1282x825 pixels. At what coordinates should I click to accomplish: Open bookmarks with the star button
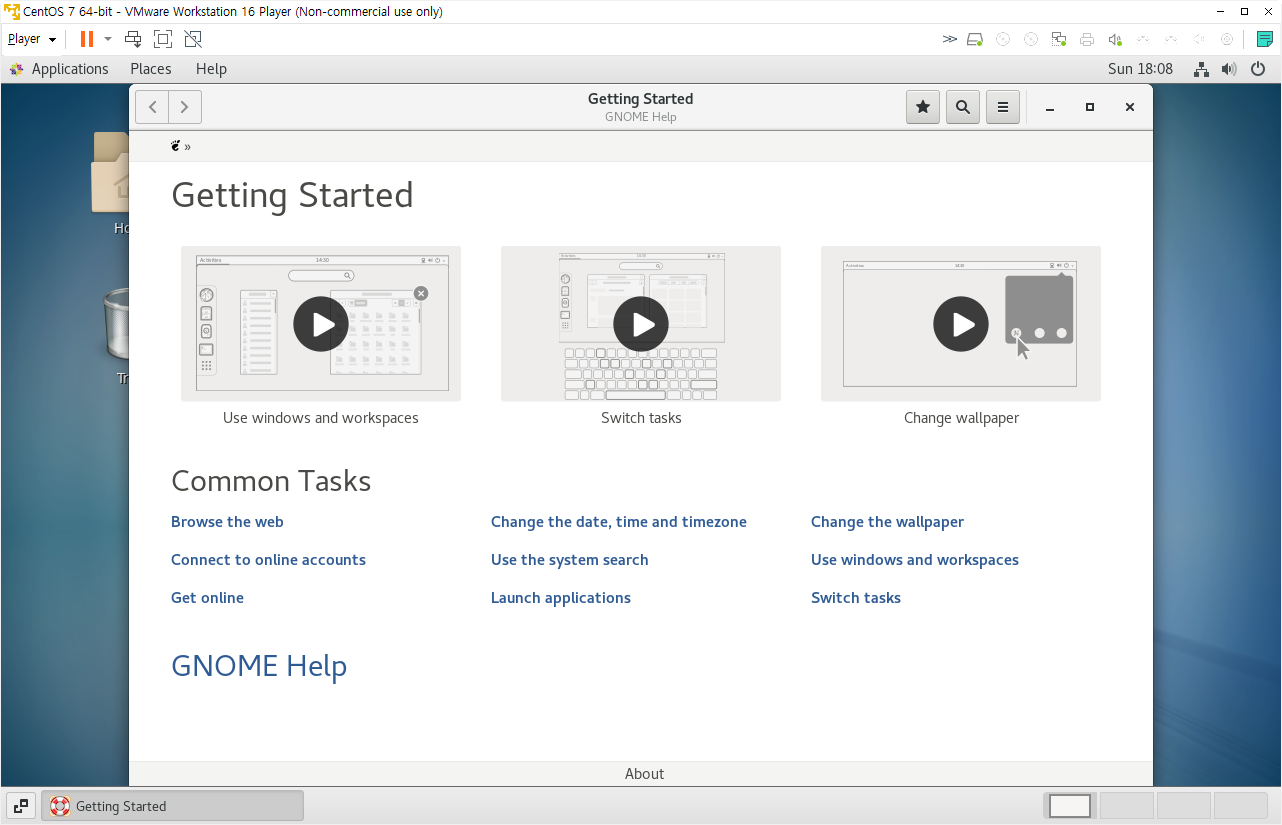923,107
